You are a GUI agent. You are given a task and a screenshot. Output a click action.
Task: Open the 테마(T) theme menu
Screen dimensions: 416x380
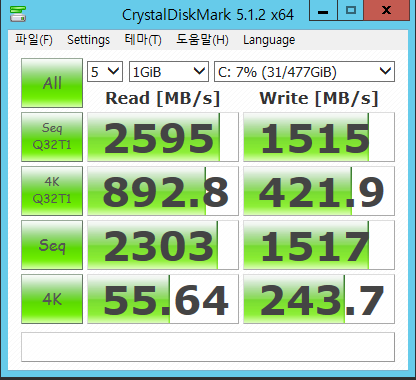click(143, 40)
